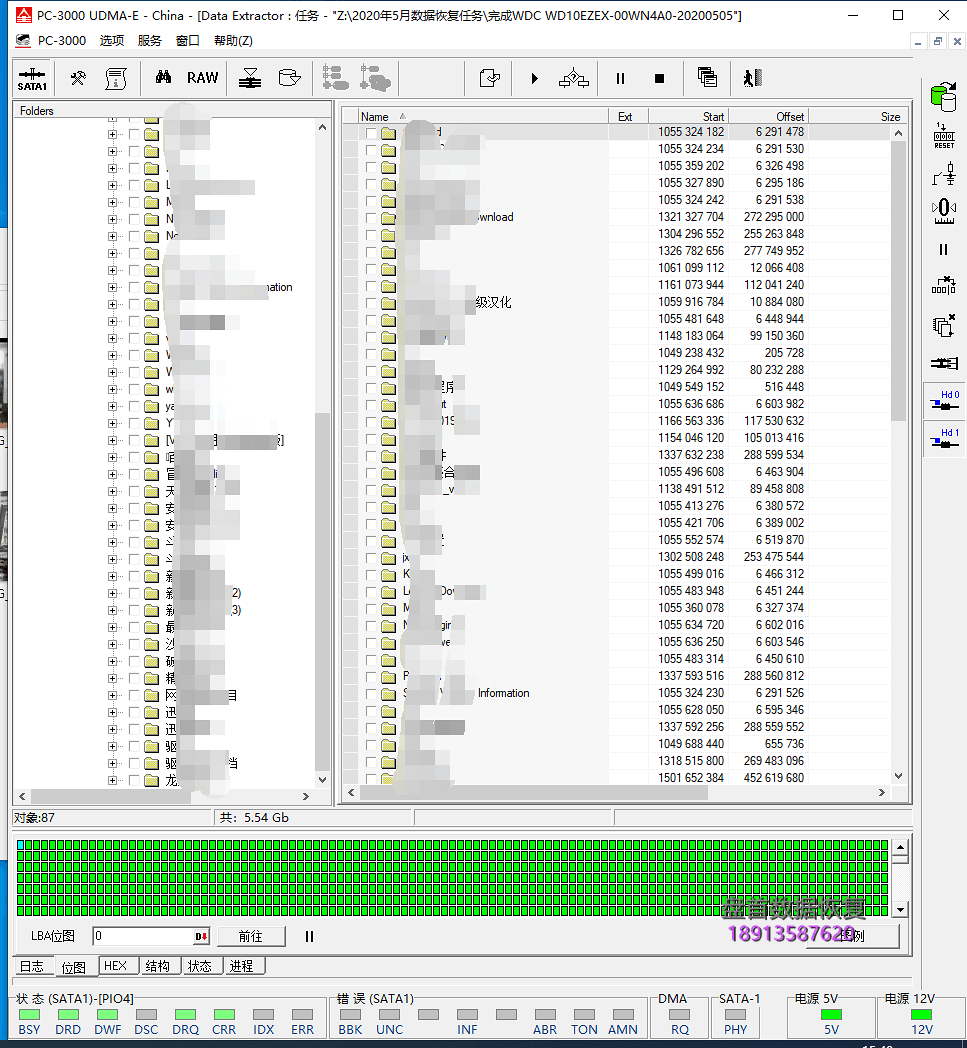
Task: Expand the tree folder starting with '网'
Action: click(112, 695)
